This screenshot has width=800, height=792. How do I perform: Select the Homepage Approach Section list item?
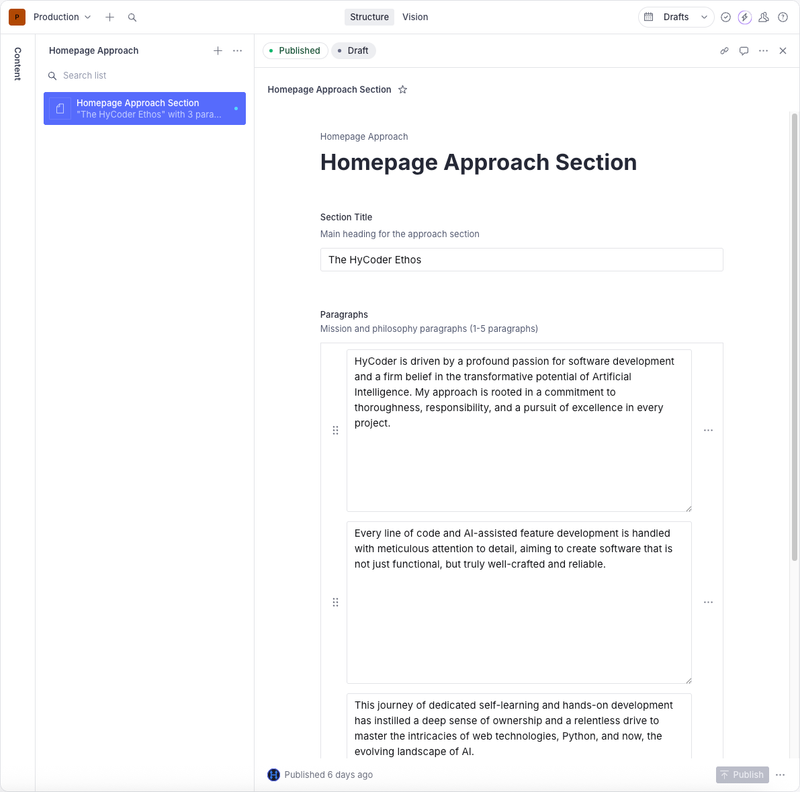pyautogui.click(x=145, y=108)
